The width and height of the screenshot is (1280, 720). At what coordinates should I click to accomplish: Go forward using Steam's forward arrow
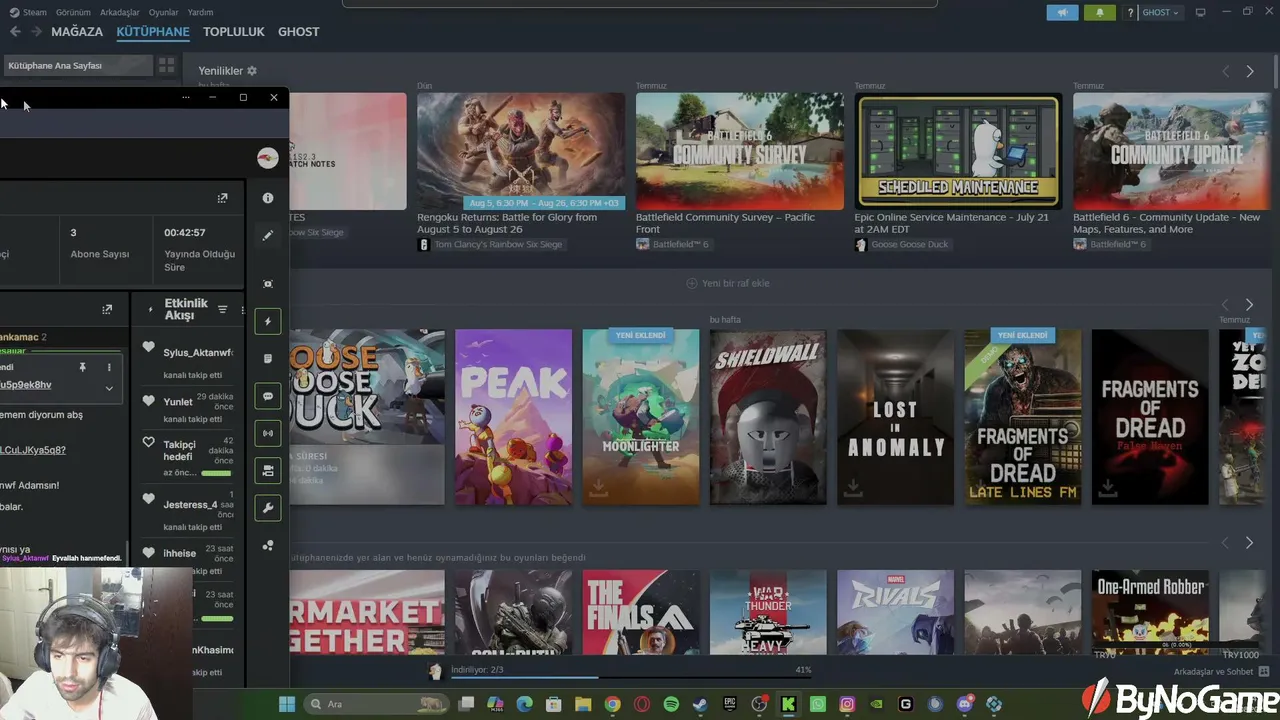[x=37, y=32]
